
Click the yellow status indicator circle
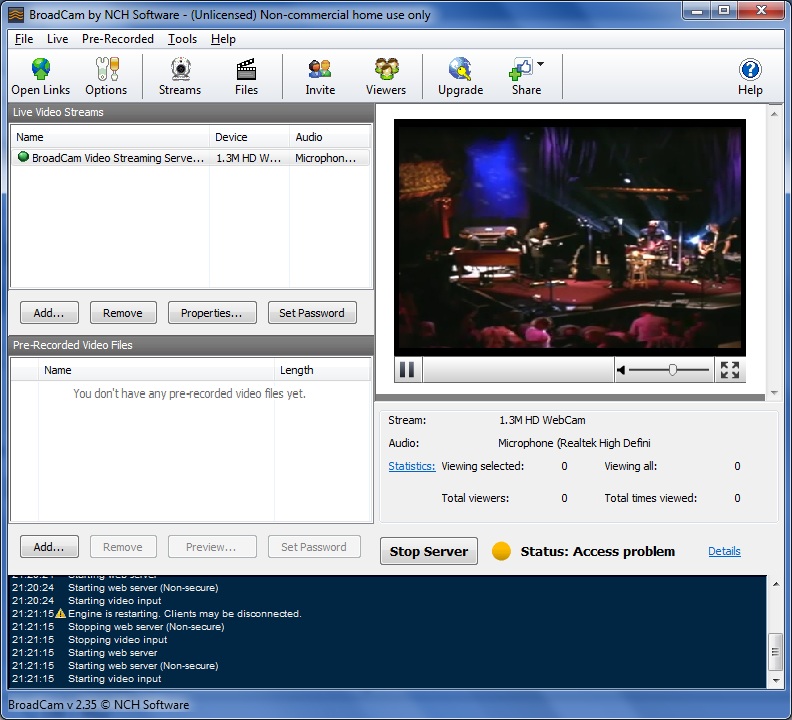(501, 551)
